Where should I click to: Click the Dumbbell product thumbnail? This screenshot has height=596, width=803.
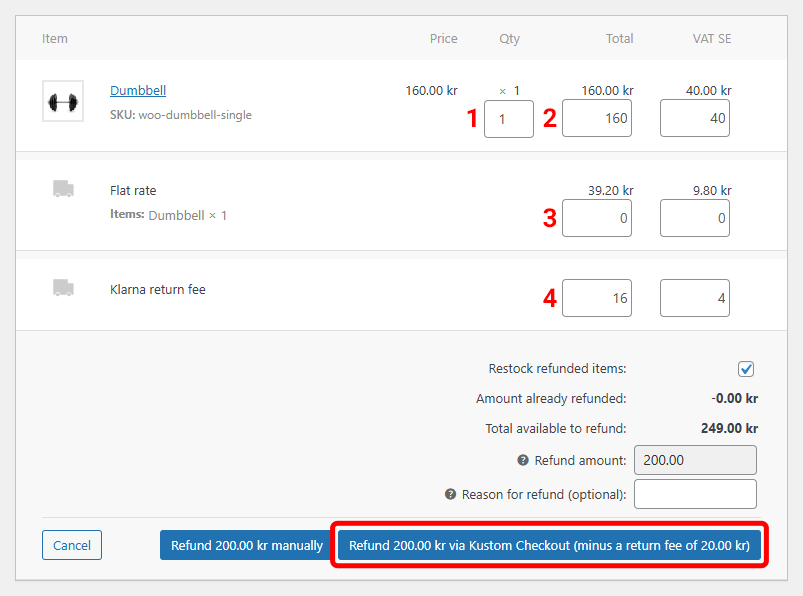(63, 102)
